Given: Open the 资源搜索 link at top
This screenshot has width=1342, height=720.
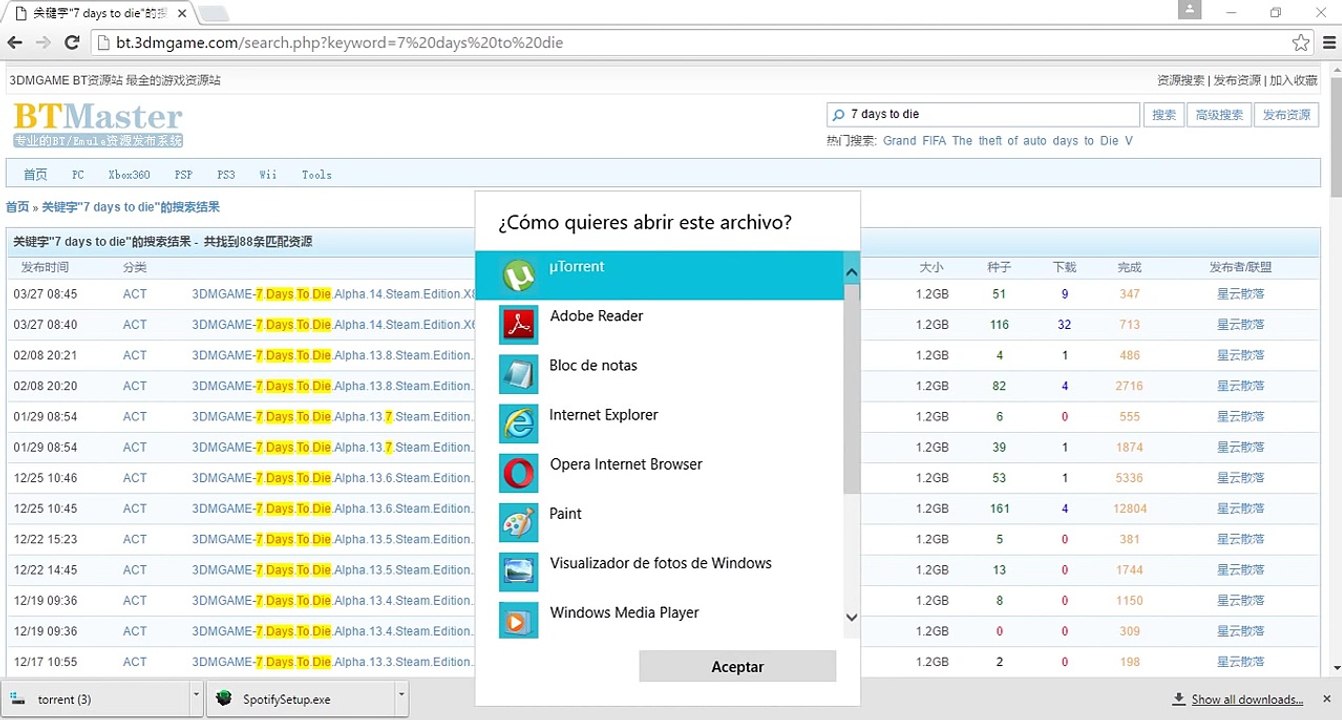Looking at the screenshot, I should 1181,80.
